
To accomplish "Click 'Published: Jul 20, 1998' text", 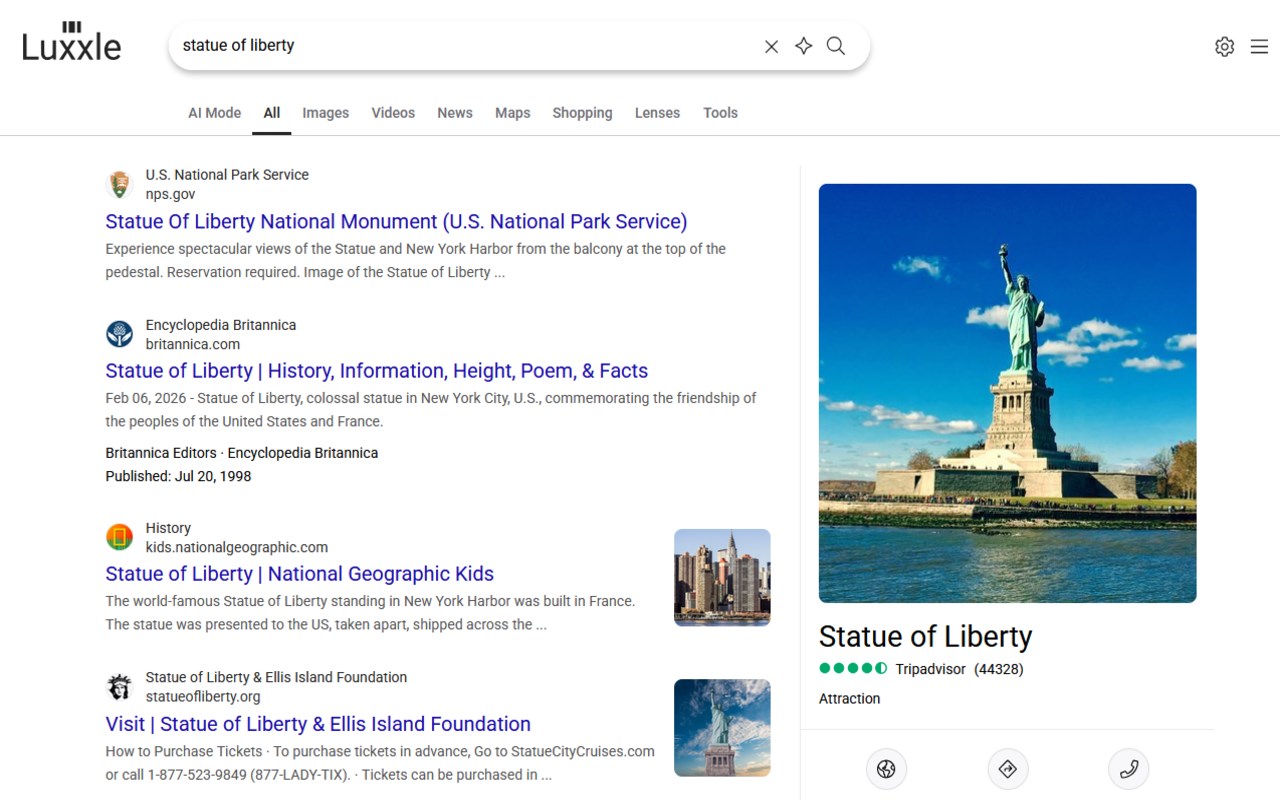I will click(178, 477).
